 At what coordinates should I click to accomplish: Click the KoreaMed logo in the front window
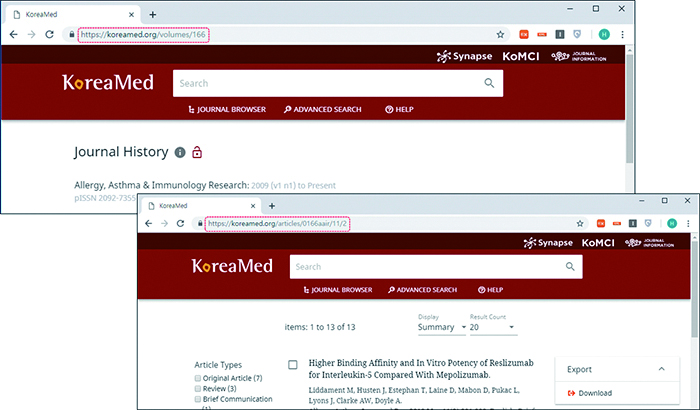click(x=232, y=266)
